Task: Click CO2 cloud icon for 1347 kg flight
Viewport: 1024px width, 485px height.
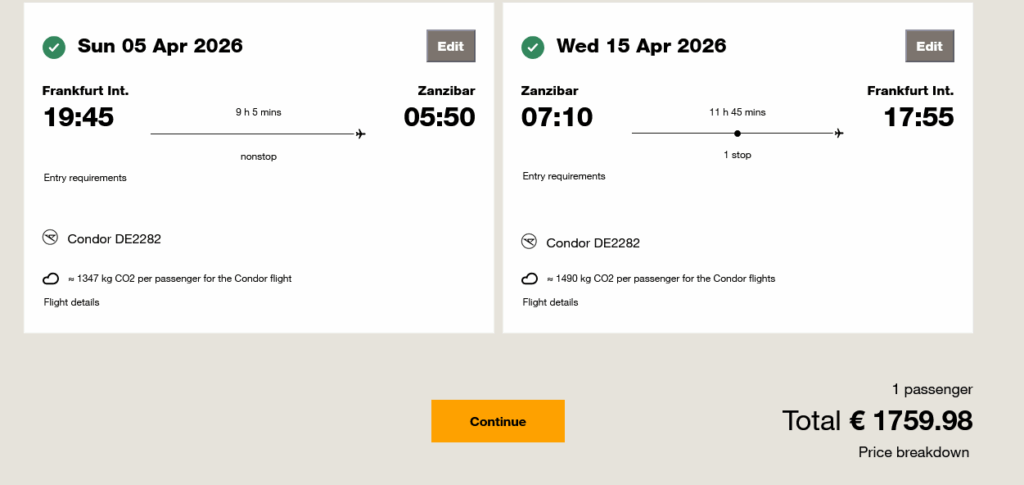Action: click(x=51, y=279)
